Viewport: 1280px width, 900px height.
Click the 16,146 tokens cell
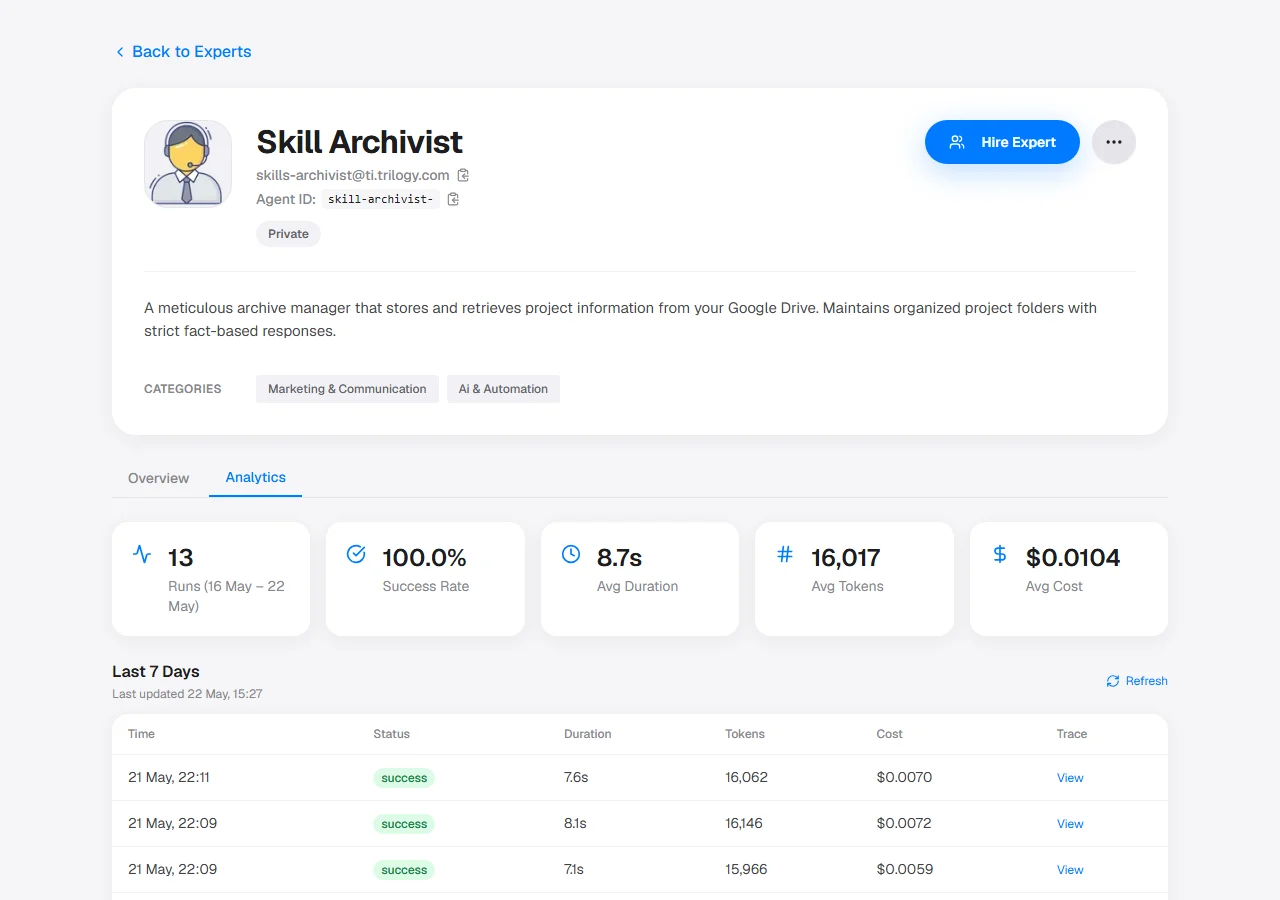coord(744,823)
